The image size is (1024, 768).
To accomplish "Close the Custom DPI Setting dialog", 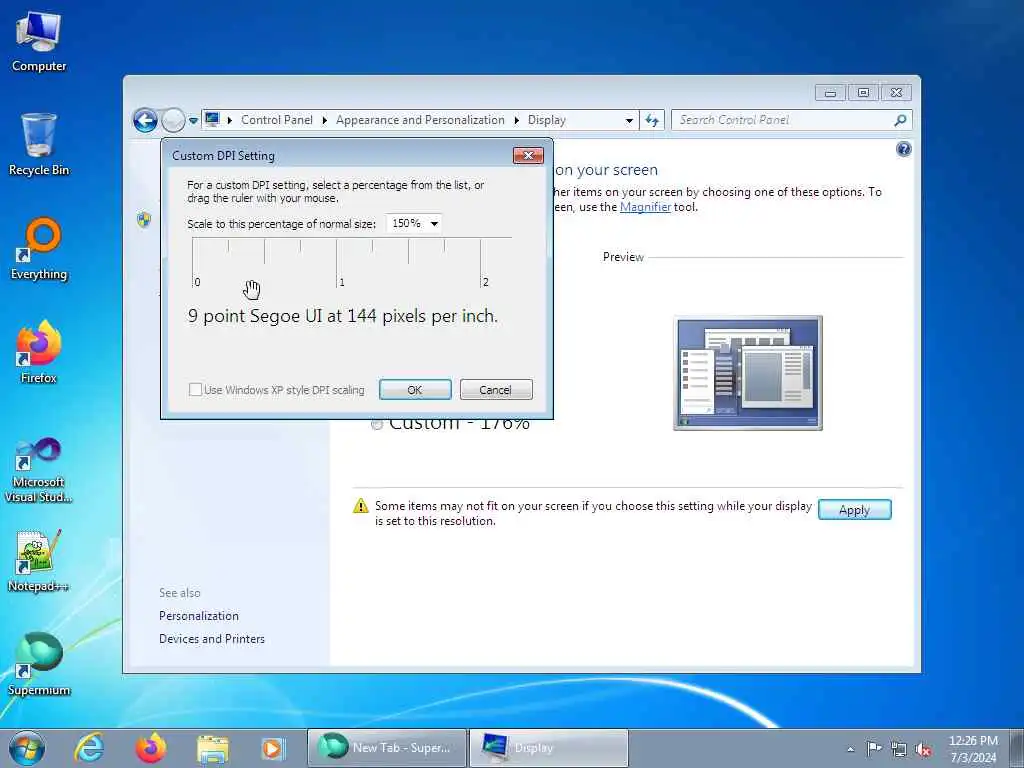I will tap(528, 155).
